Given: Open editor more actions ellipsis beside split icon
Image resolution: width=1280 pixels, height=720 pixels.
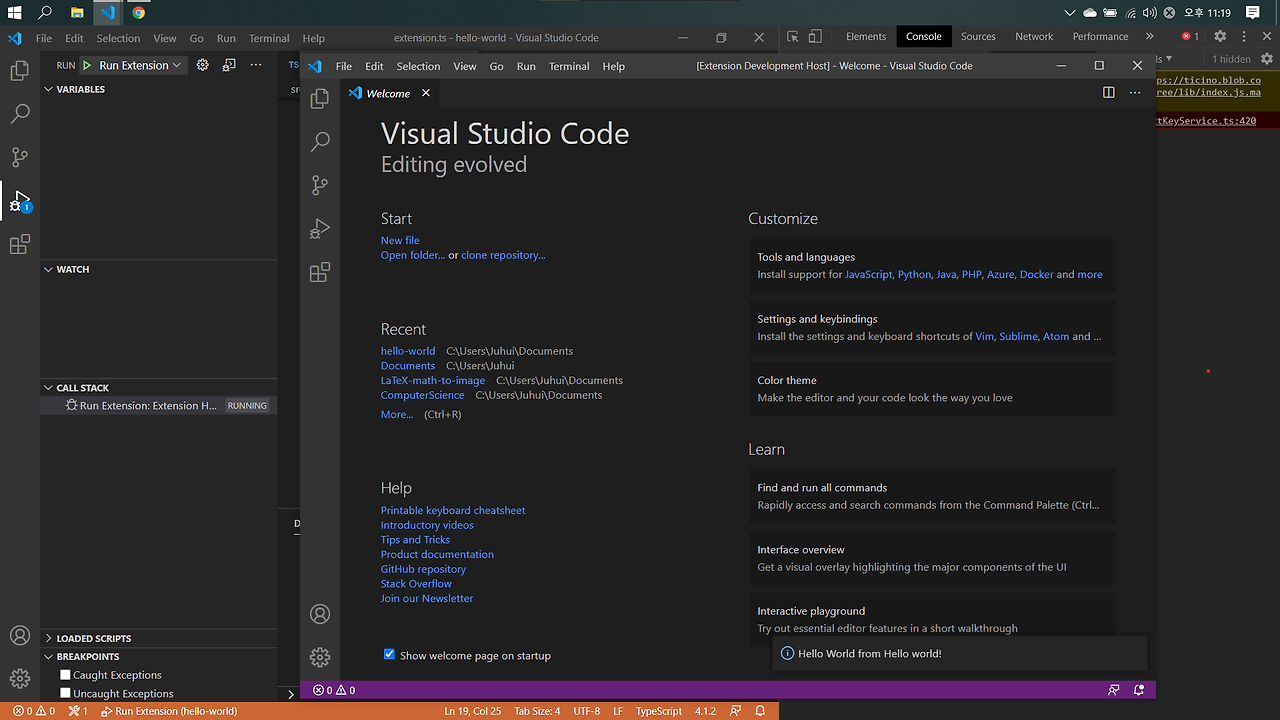Looking at the screenshot, I should click(1135, 93).
